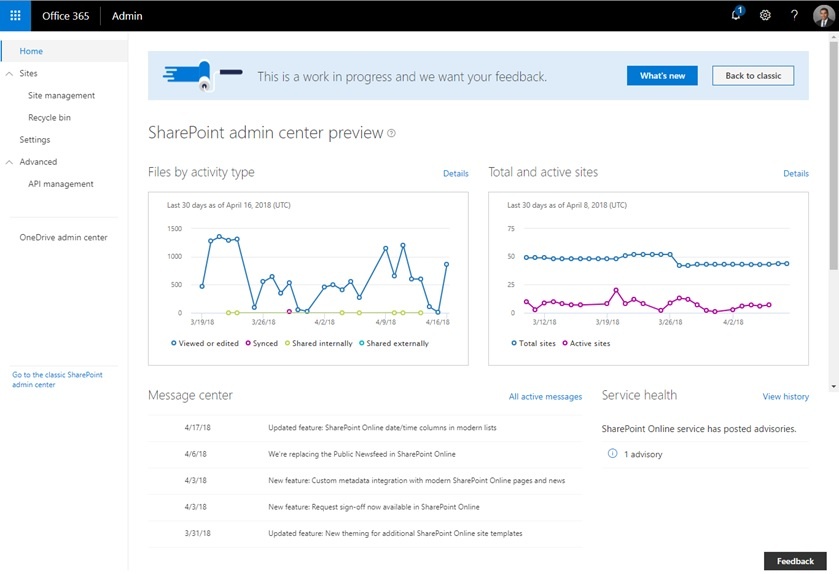Screen dimensions: 839x574
Task: Open OneDrive admin center
Action: click(x=63, y=238)
